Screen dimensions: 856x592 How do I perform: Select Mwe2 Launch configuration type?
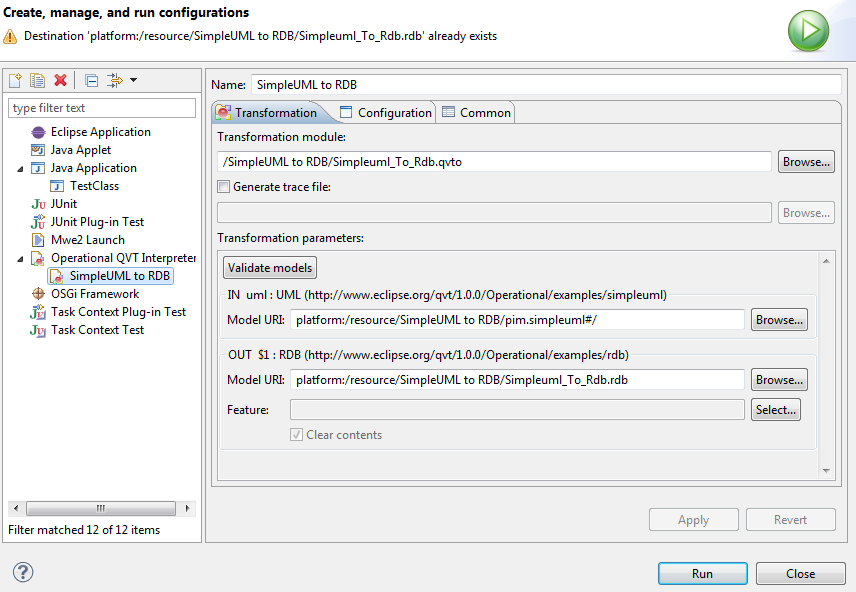point(87,240)
